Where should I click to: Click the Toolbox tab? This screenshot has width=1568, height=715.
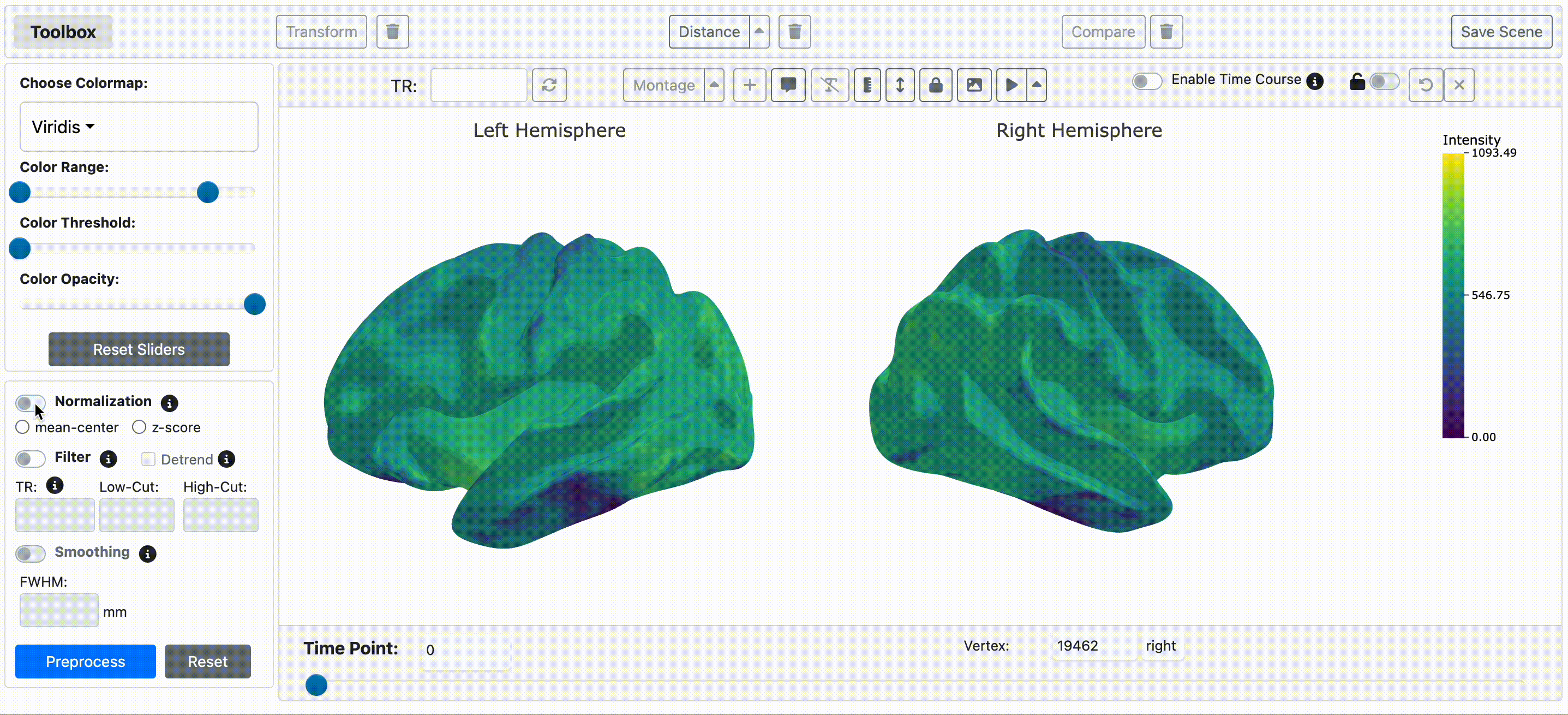point(63,32)
